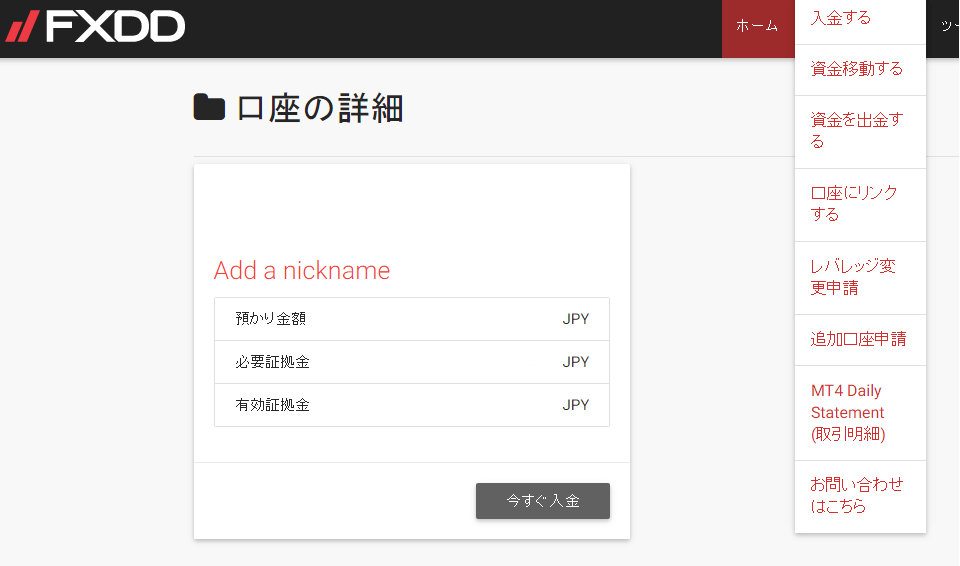960x566 pixels.
Task: Click JPY value in 必要証拠金 row
Action: click(x=576, y=361)
